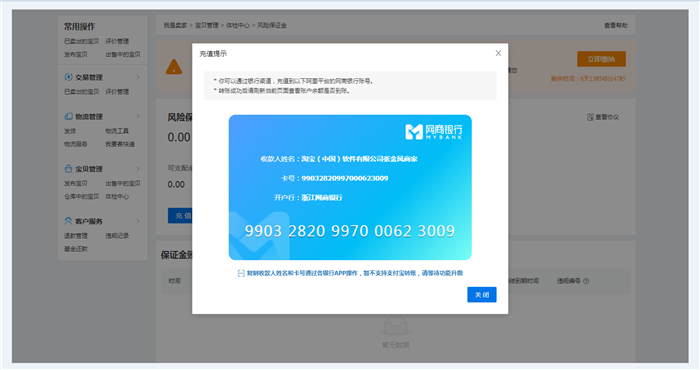700x370 pixels.
Task: Click the 宝贝管理 bag icon
Action: click(68, 169)
